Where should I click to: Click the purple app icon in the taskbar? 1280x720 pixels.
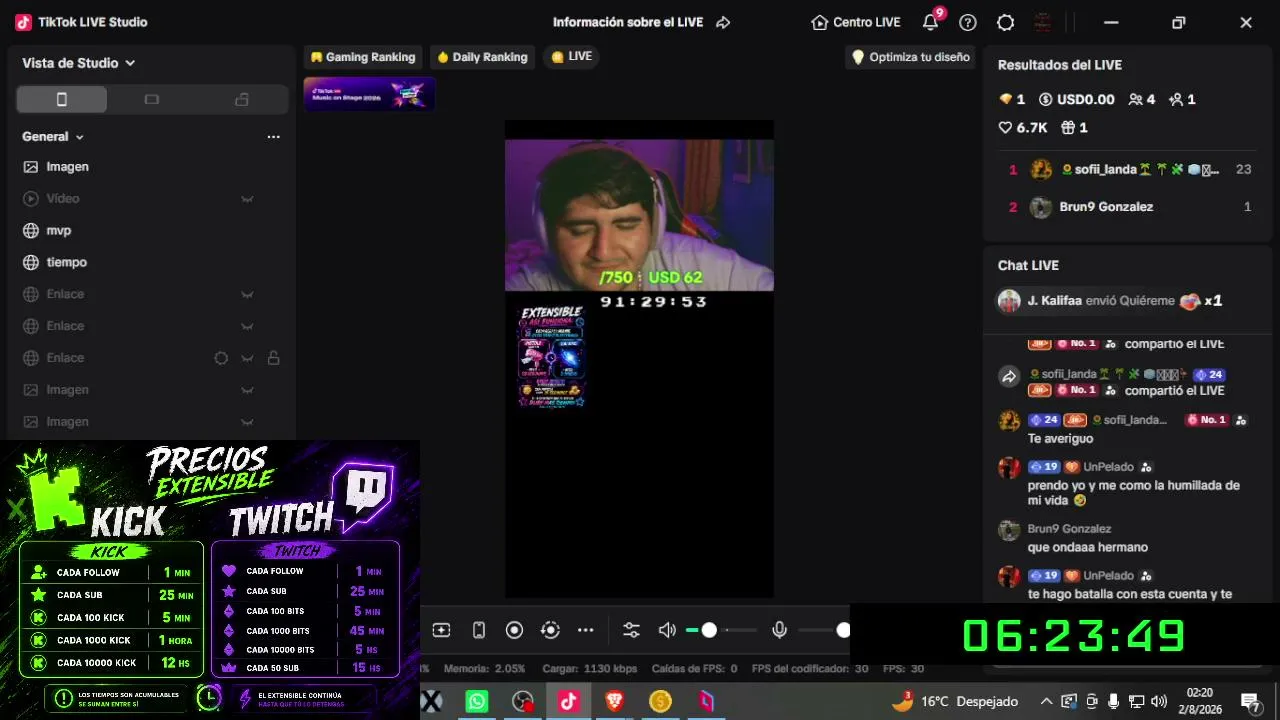(707, 702)
